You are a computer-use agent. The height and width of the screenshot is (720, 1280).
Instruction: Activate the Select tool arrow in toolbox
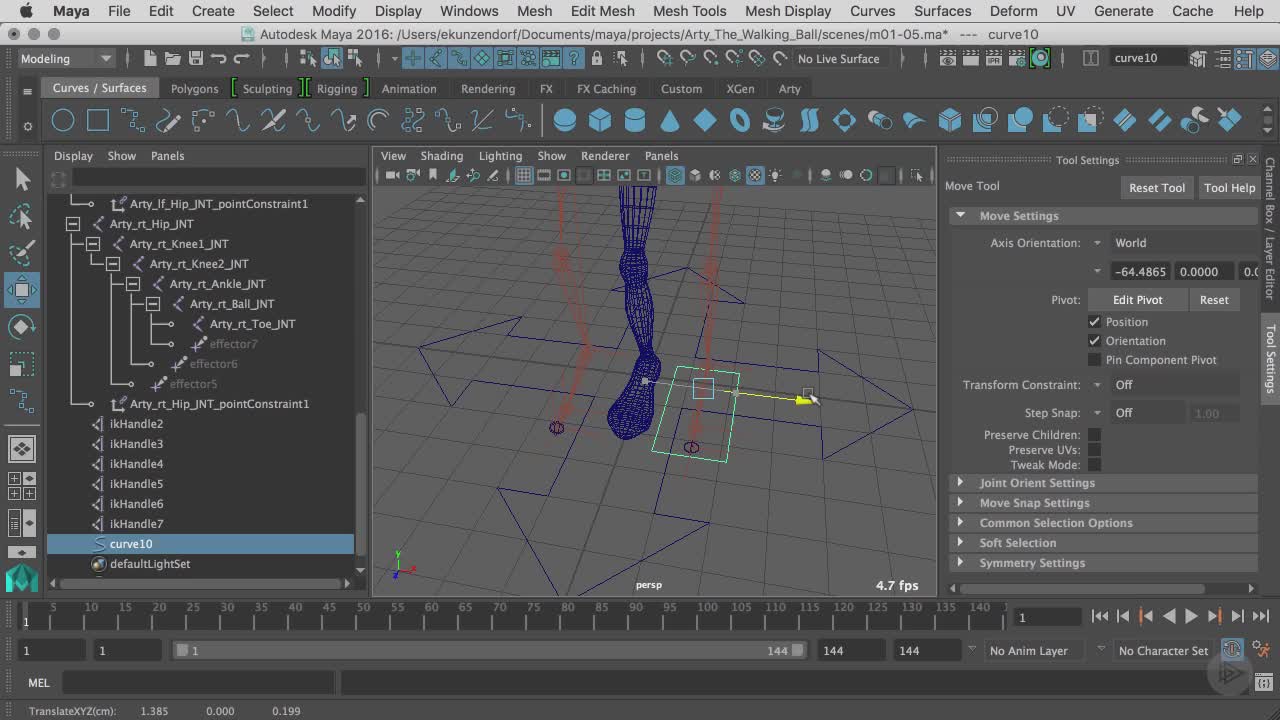pyautogui.click(x=22, y=179)
